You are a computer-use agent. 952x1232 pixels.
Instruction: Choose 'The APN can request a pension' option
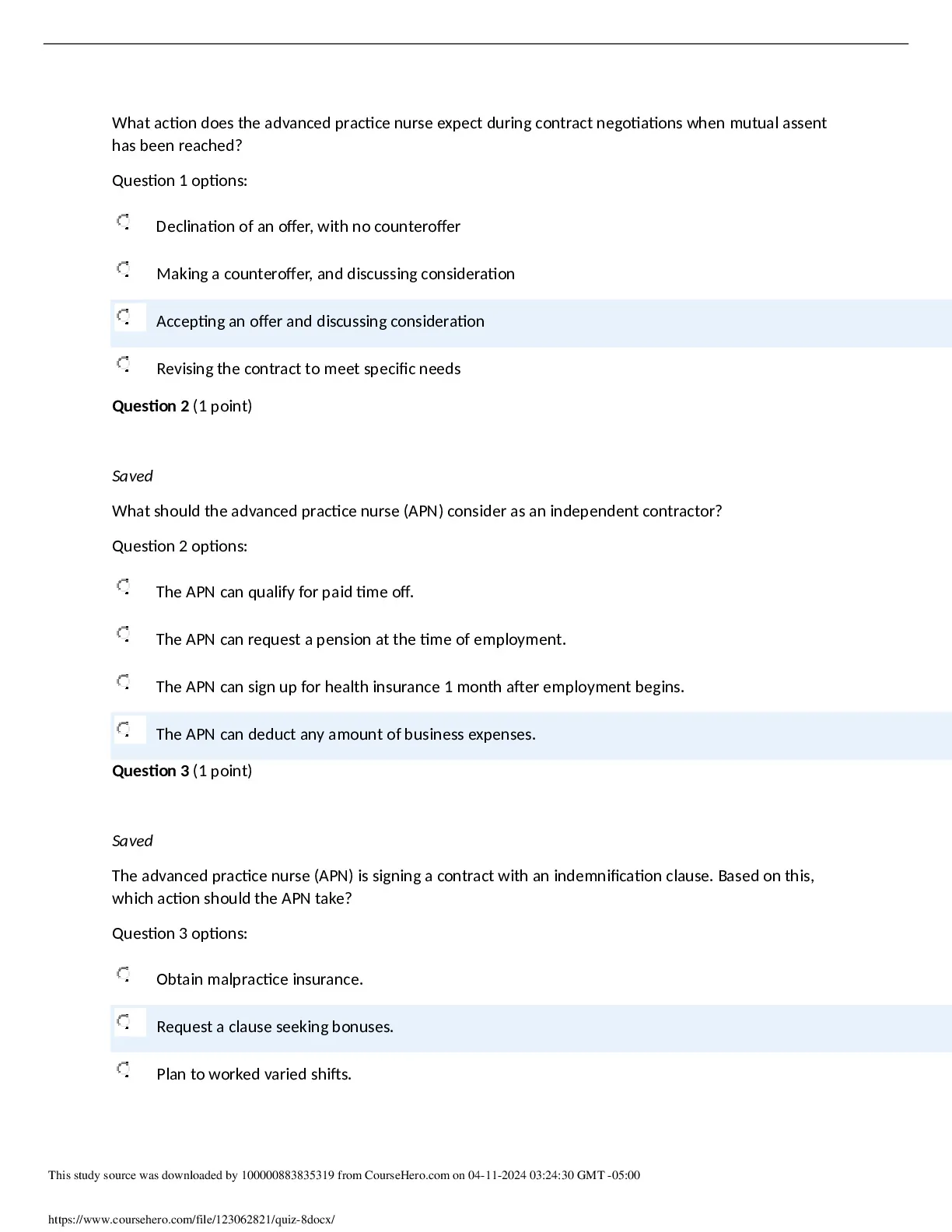pyautogui.click(x=124, y=635)
